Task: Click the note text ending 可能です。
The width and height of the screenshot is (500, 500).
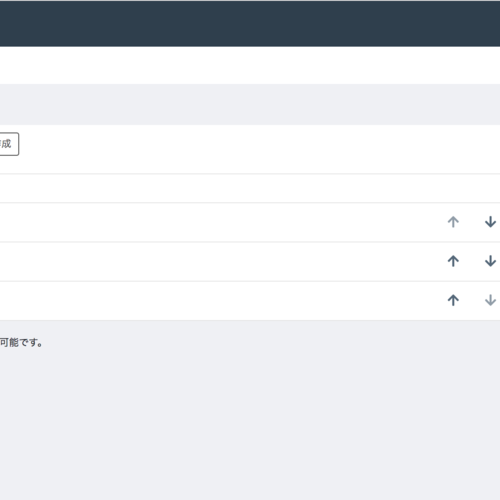Action: click(x=21, y=343)
